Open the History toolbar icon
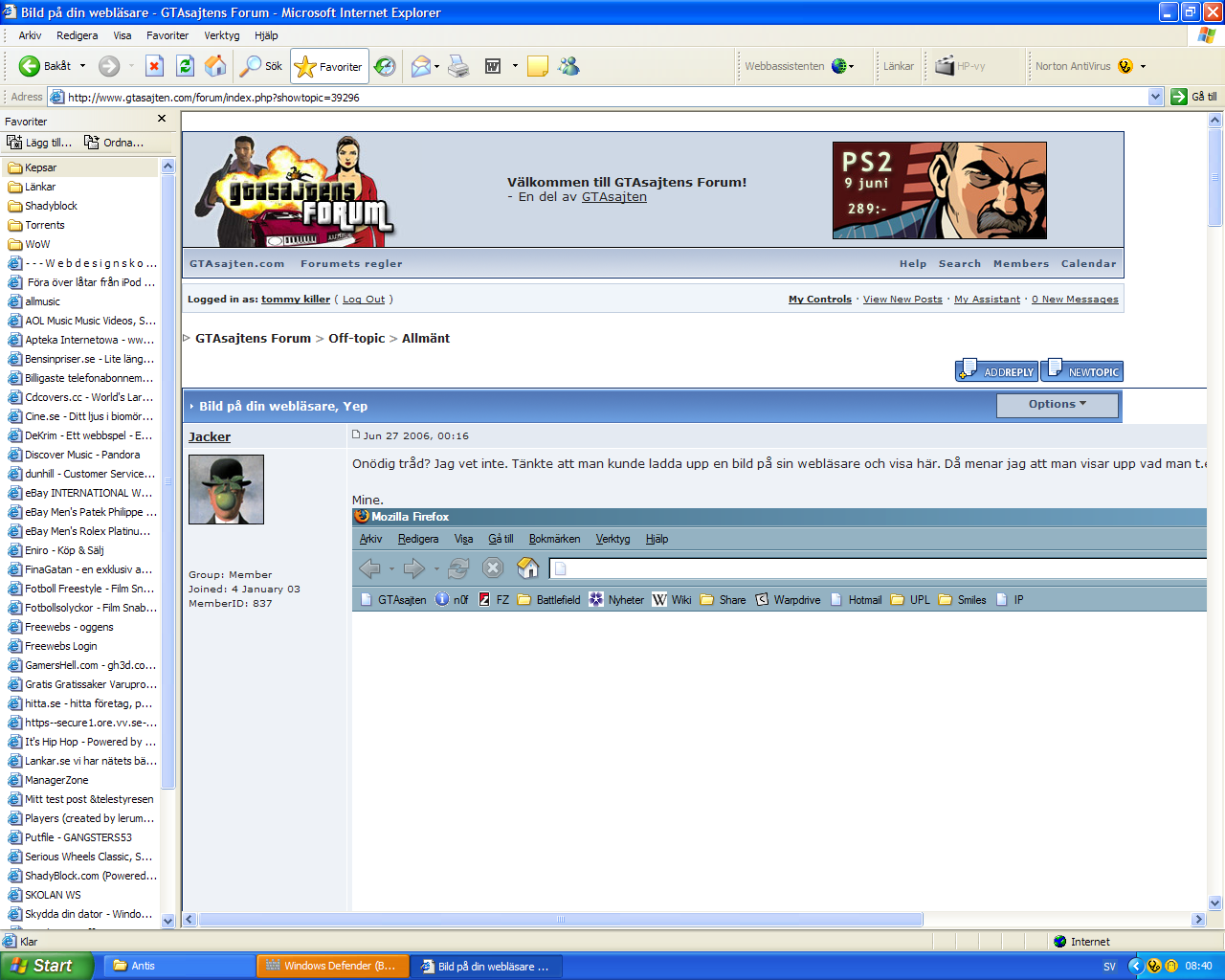This screenshot has height=980, width=1225. coord(385,66)
